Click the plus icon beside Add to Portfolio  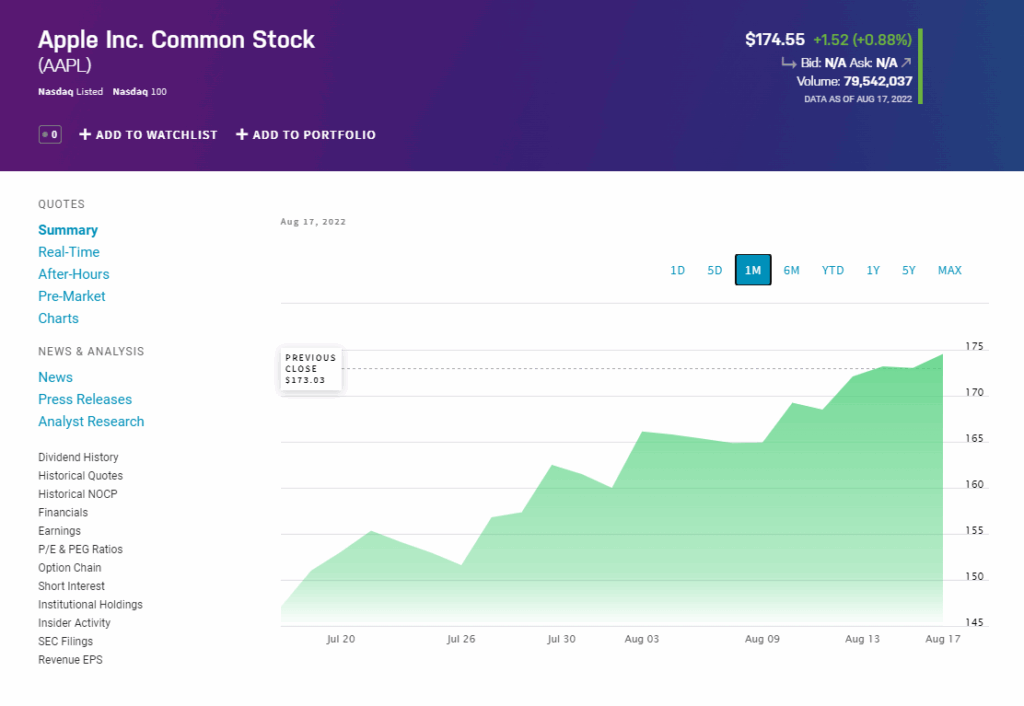coord(242,135)
